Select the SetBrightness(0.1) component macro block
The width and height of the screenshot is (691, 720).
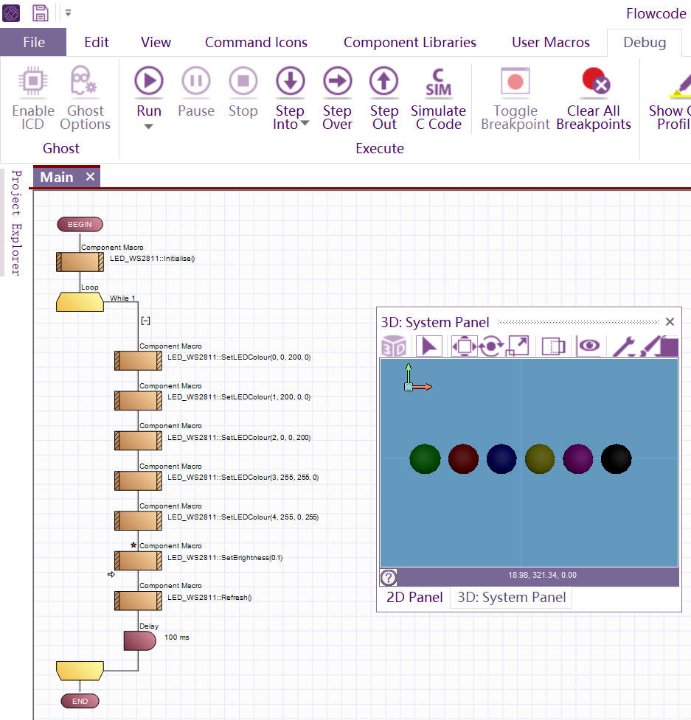coord(138,560)
